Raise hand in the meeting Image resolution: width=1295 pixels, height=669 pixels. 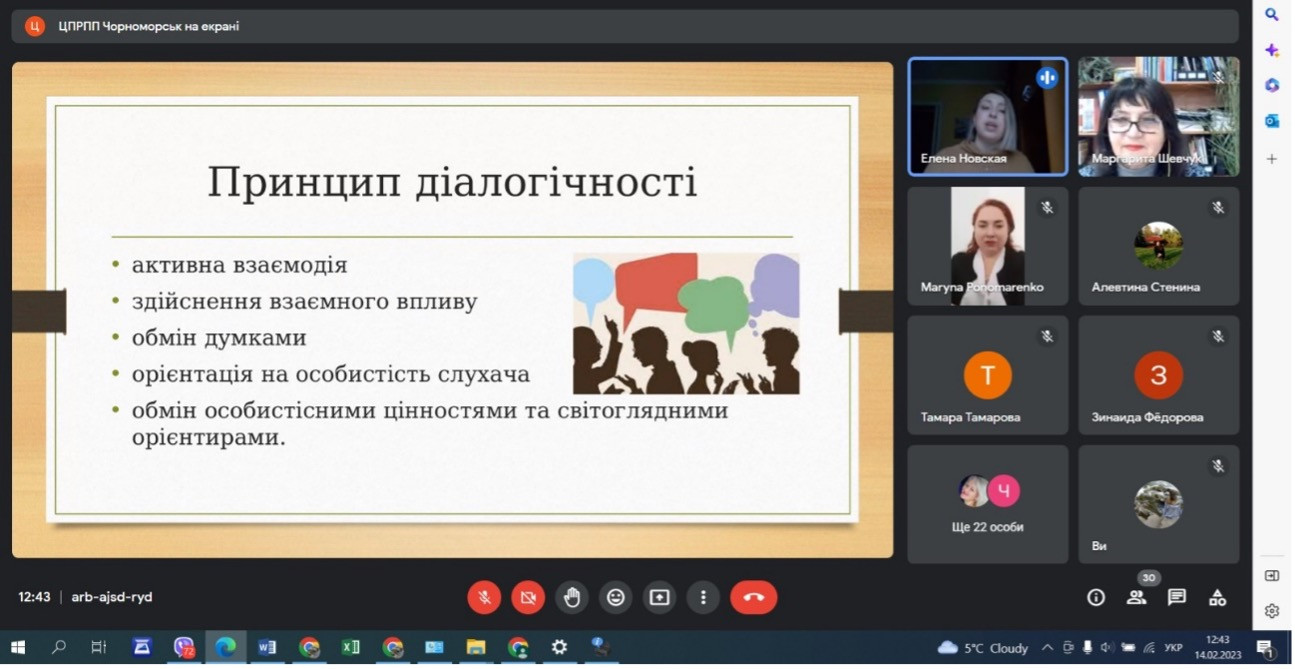point(572,597)
